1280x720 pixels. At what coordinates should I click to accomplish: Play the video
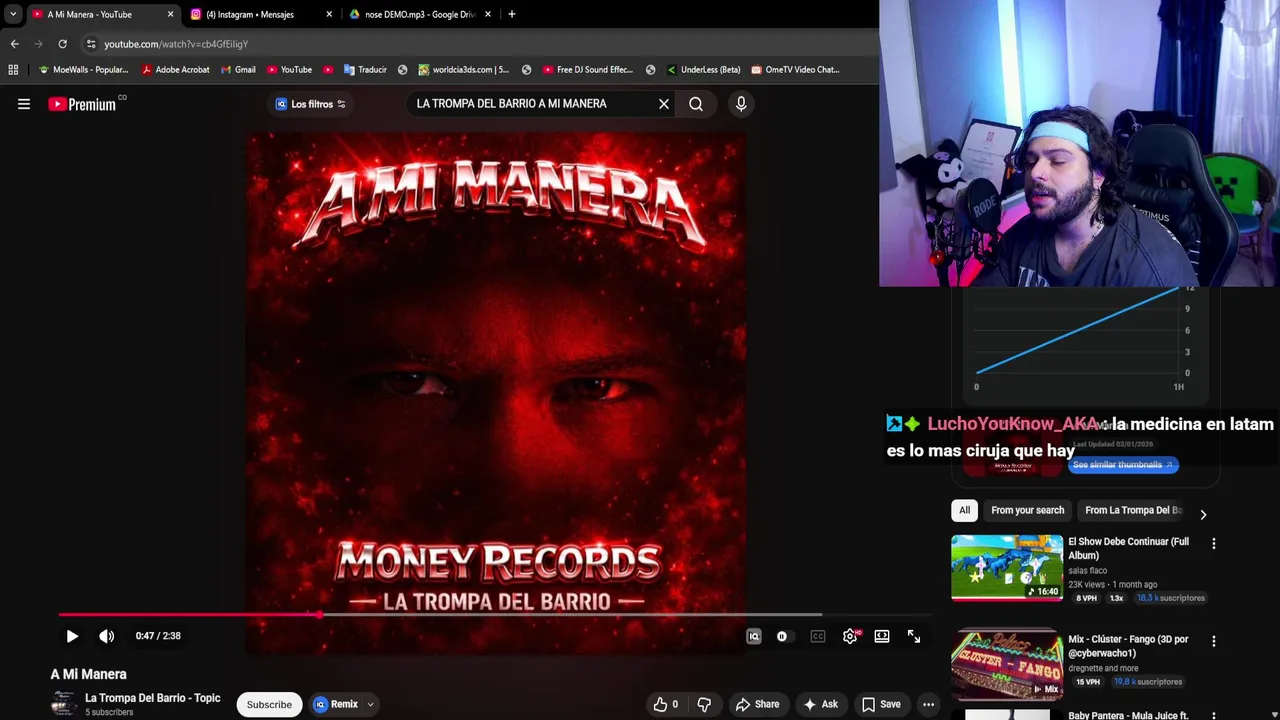coord(72,636)
